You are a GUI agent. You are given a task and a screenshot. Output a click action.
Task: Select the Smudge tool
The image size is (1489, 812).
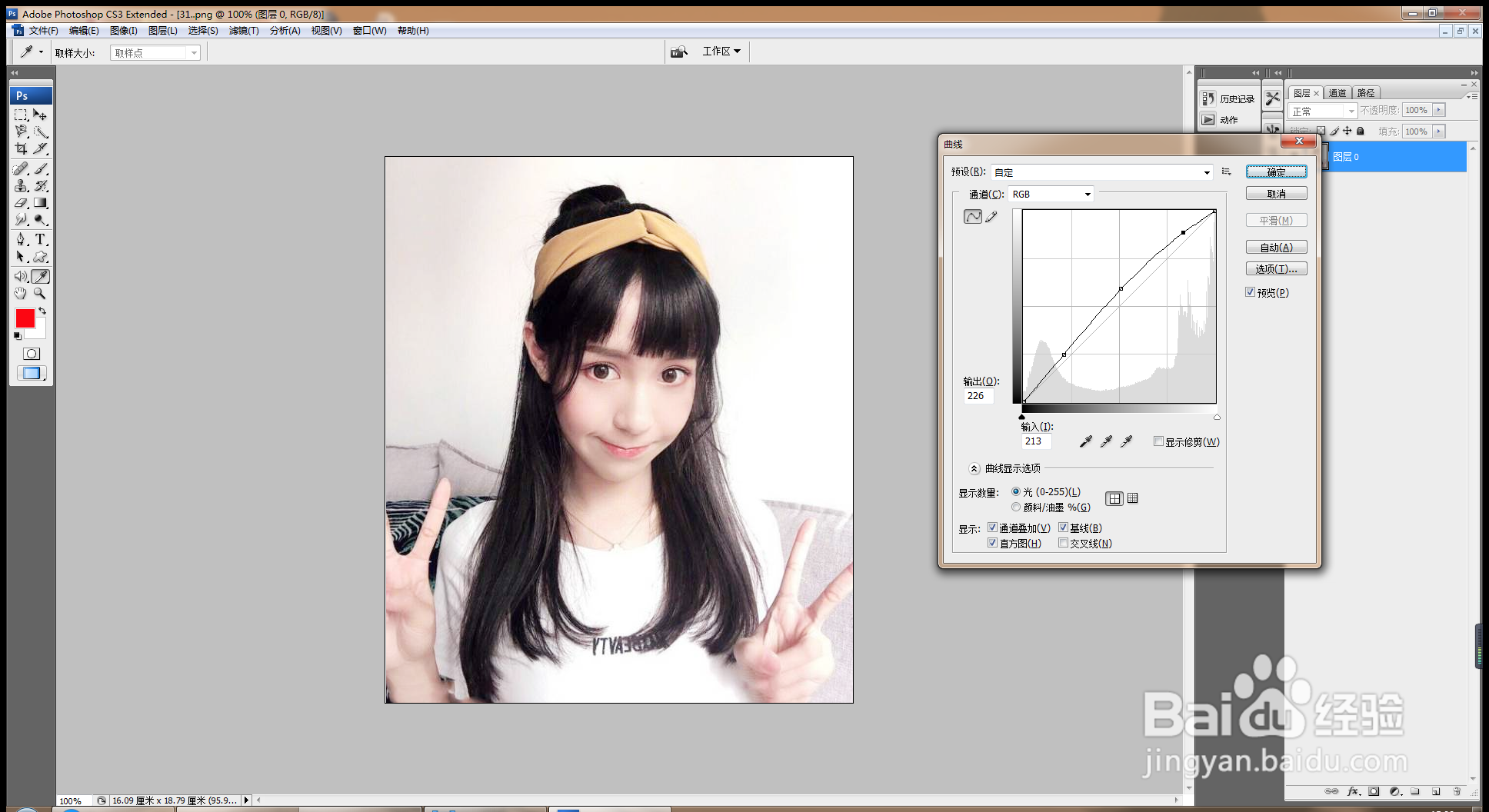point(21,220)
